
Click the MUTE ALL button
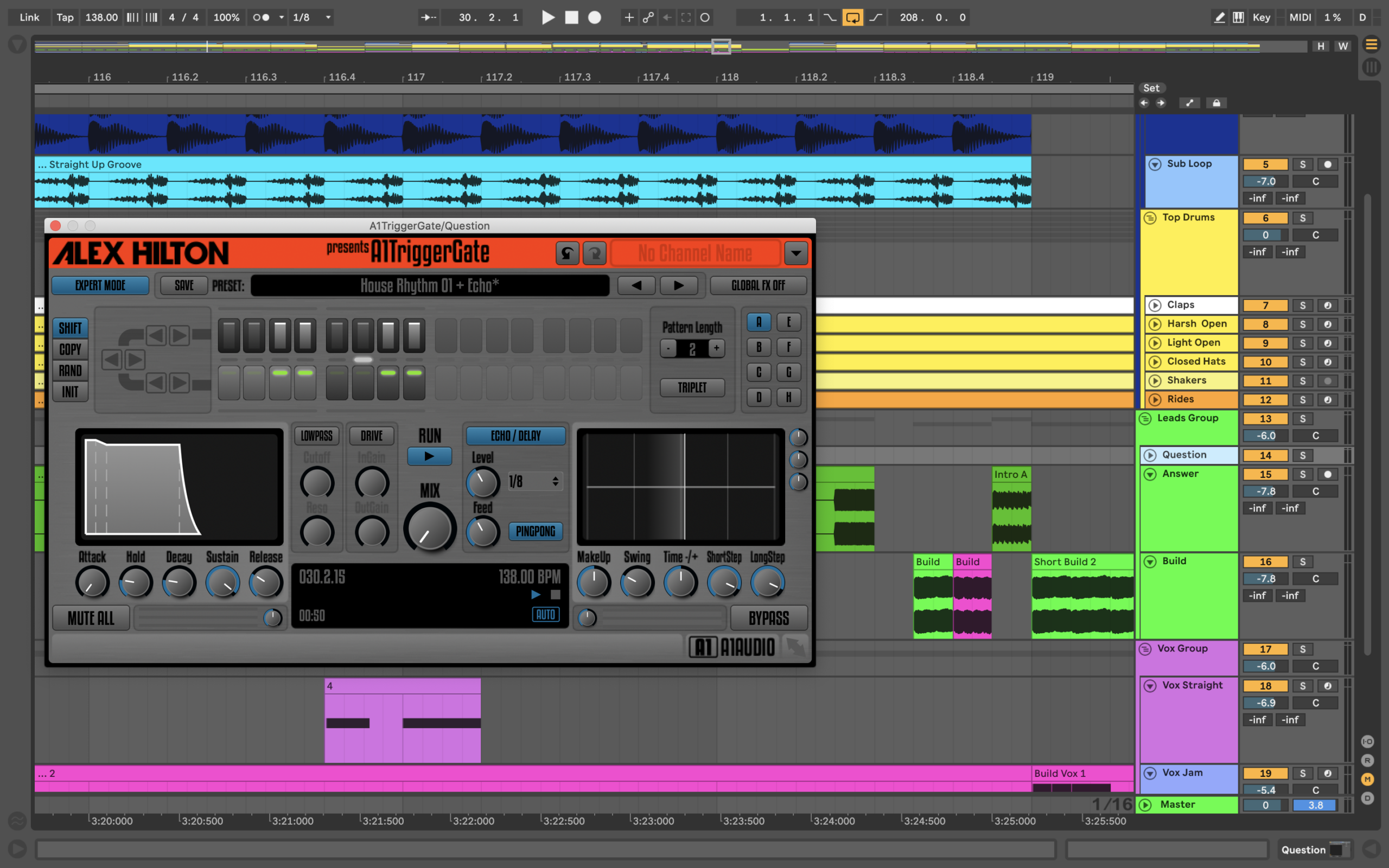pyautogui.click(x=91, y=618)
